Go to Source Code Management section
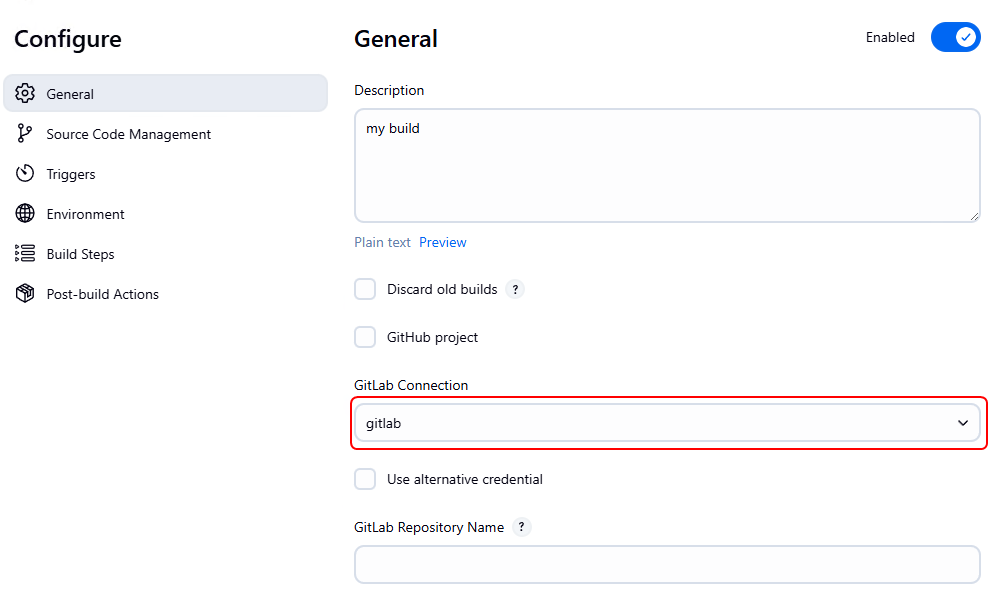The image size is (998, 600). click(128, 134)
